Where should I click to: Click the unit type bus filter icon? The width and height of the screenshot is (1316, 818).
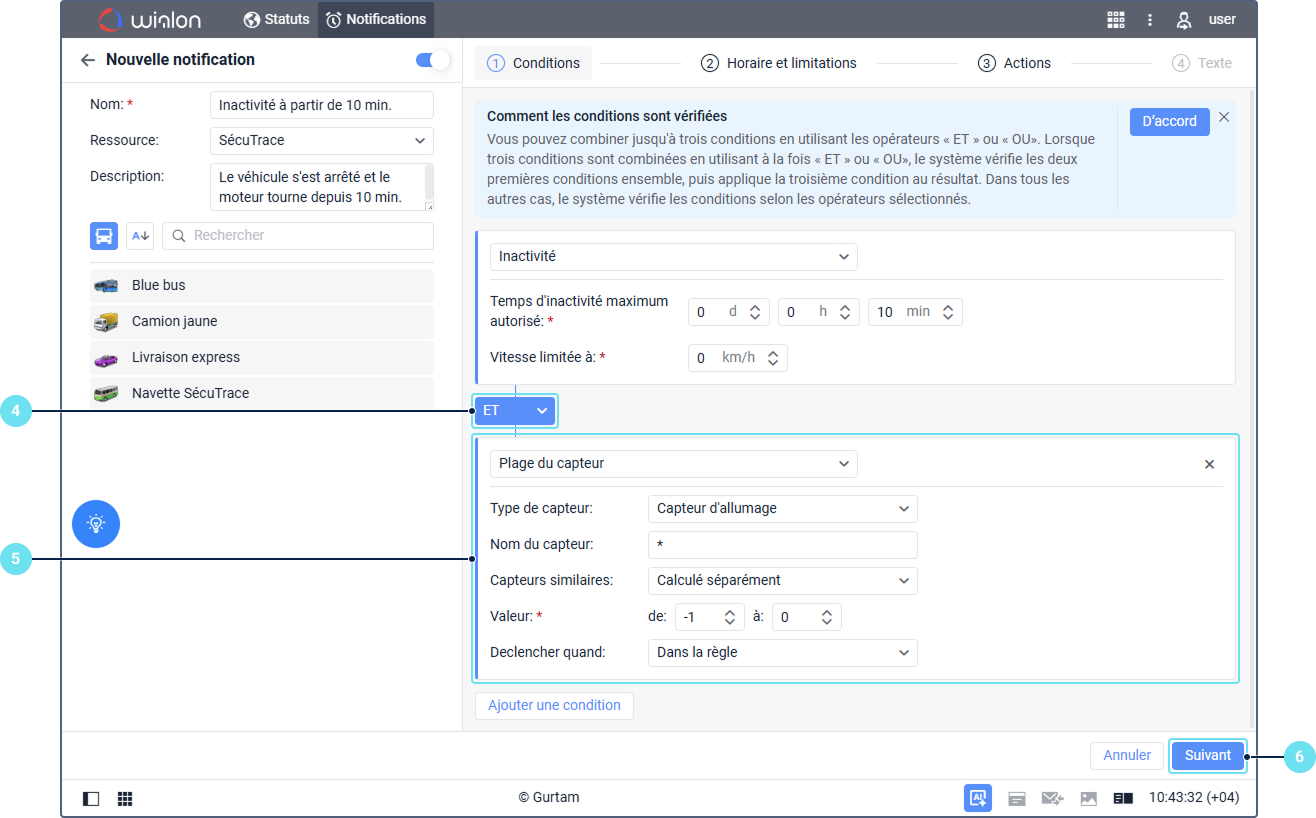104,236
